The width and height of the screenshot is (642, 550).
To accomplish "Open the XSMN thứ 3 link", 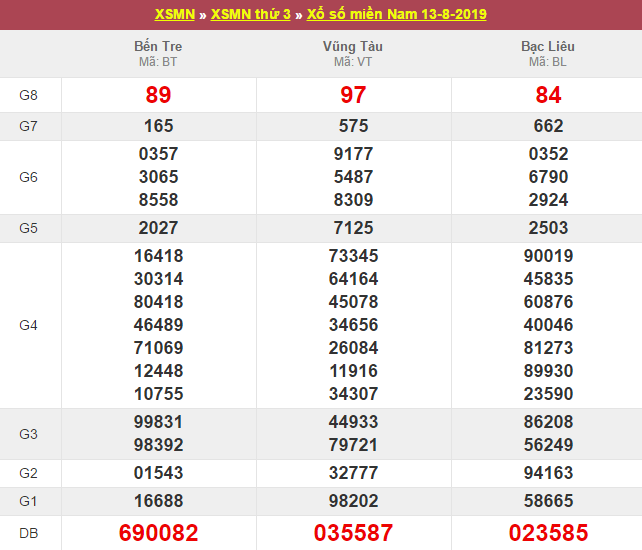I will pyautogui.click(x=251, y=14).
